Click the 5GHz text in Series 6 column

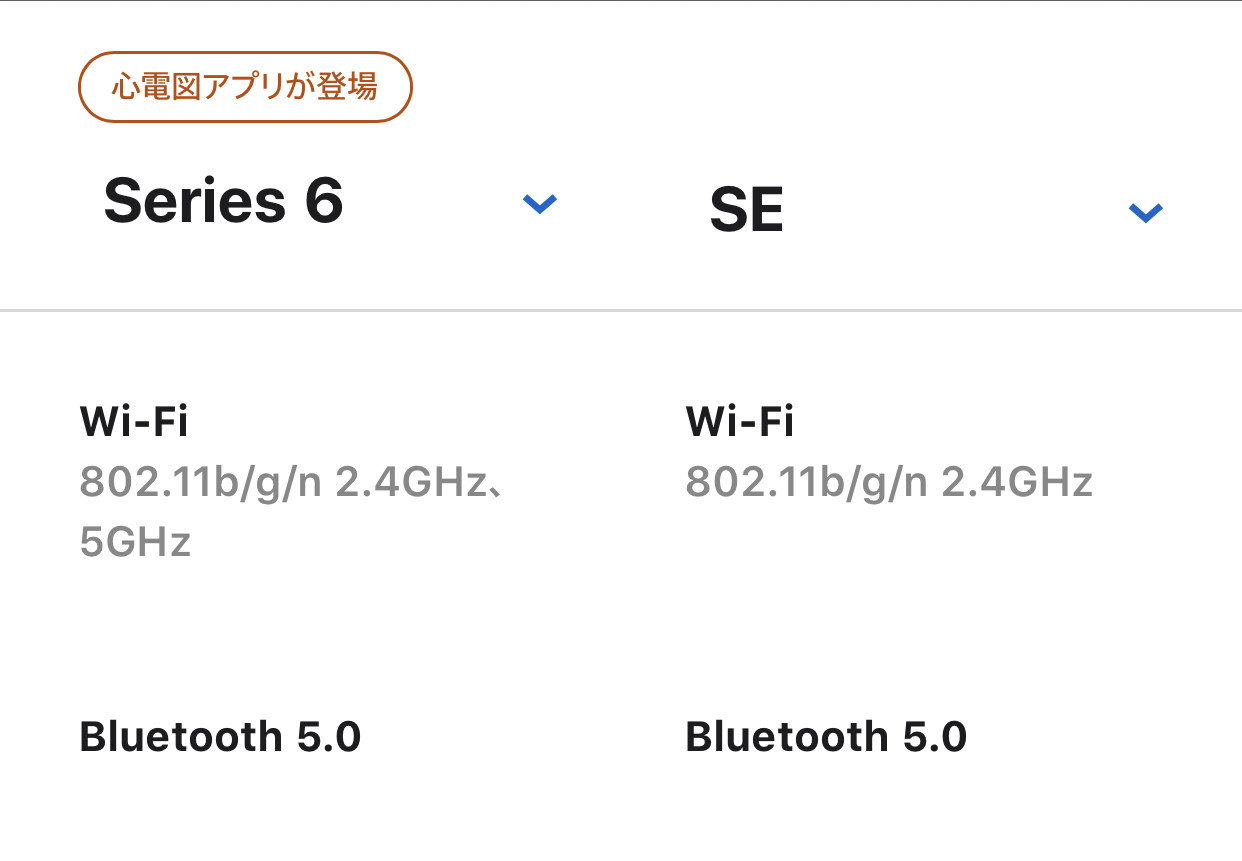(x=135, y=543)
